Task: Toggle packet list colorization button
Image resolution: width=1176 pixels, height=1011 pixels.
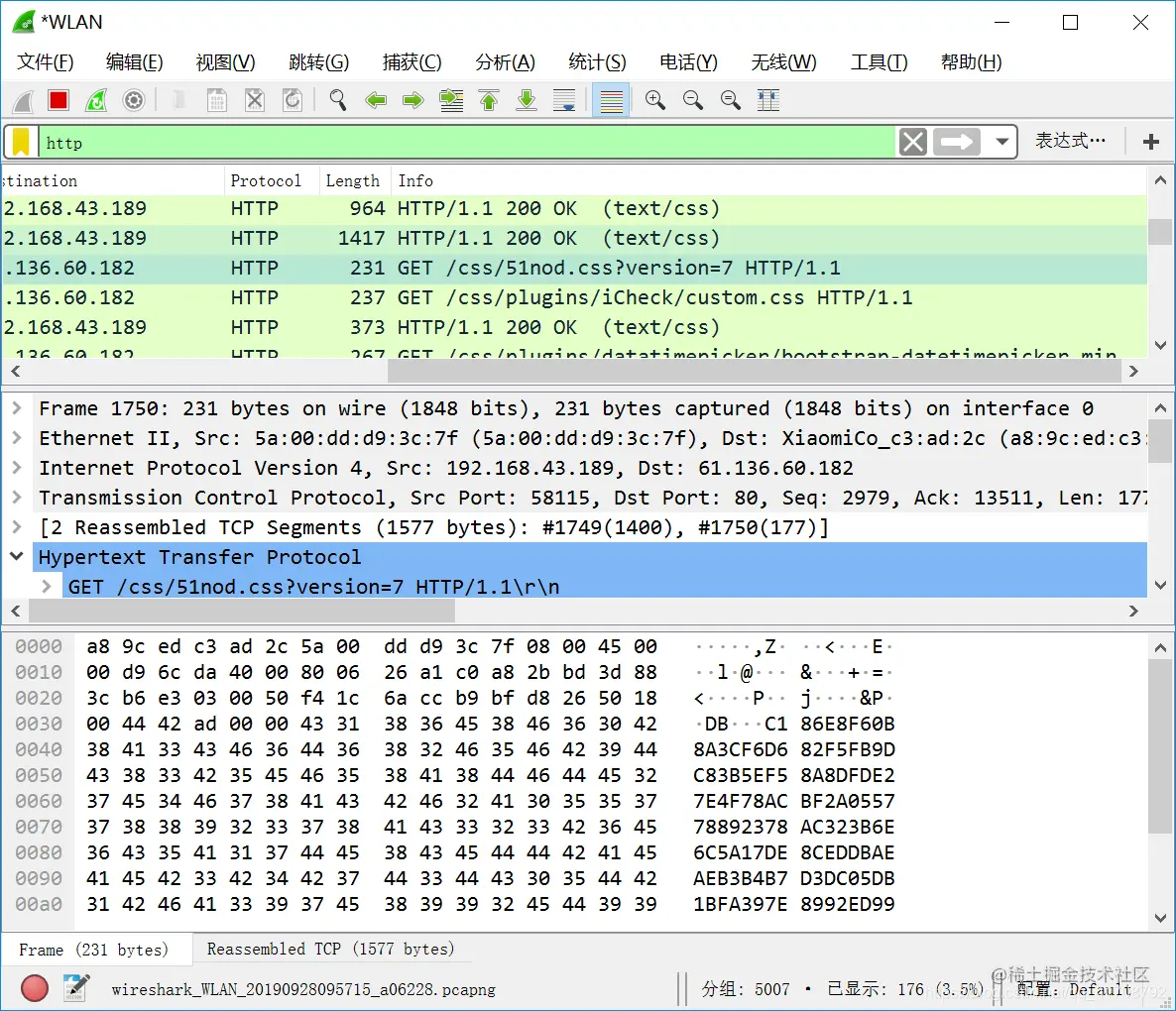Action: tap(611, 100)
